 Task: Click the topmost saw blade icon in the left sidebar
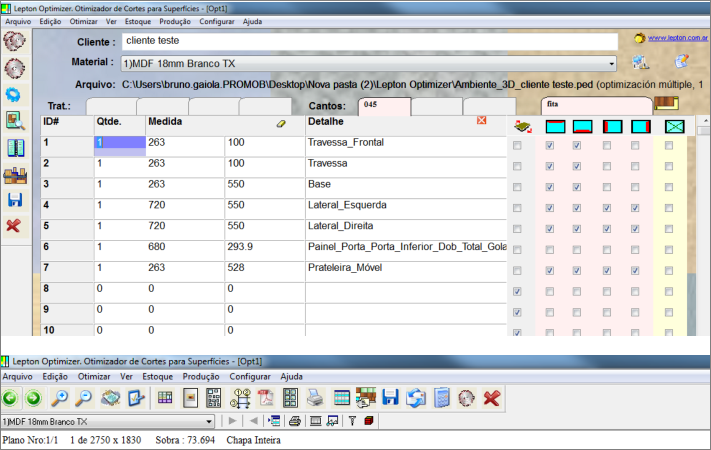pyautogui.click(x=15, y=41)
